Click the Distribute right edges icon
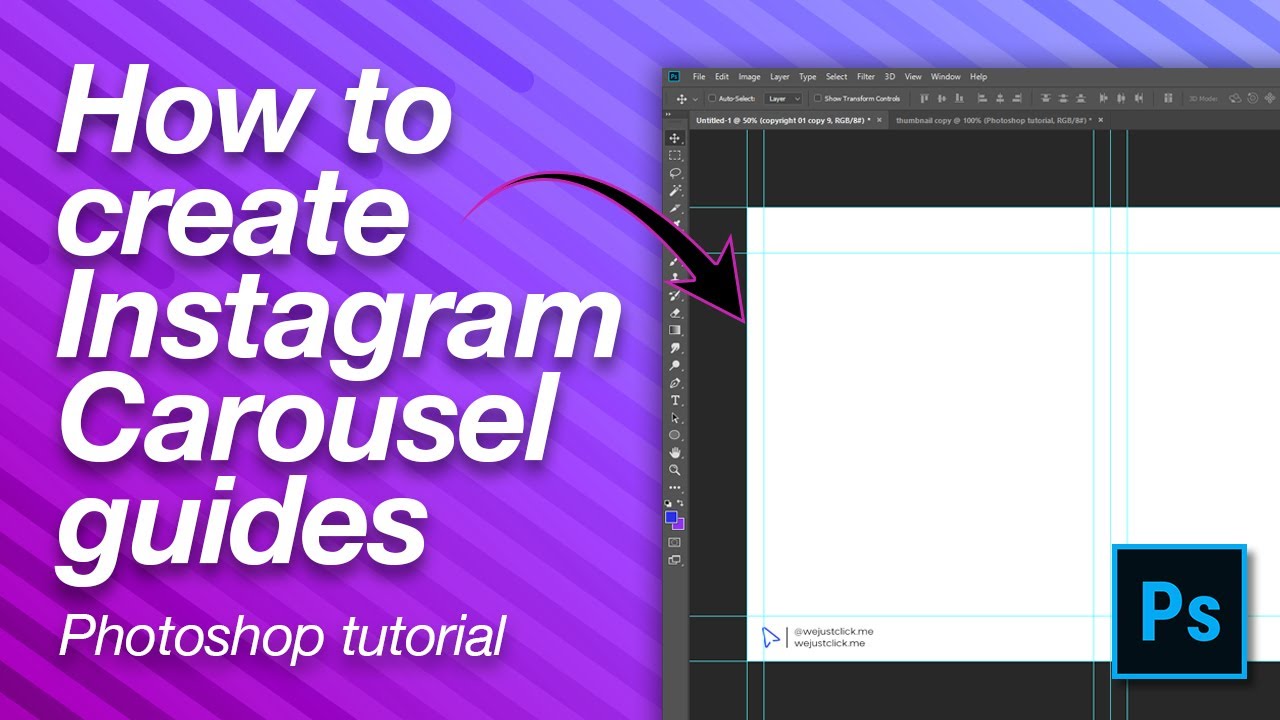This screenshot has width=1280, height=720. coord(1138,98)
